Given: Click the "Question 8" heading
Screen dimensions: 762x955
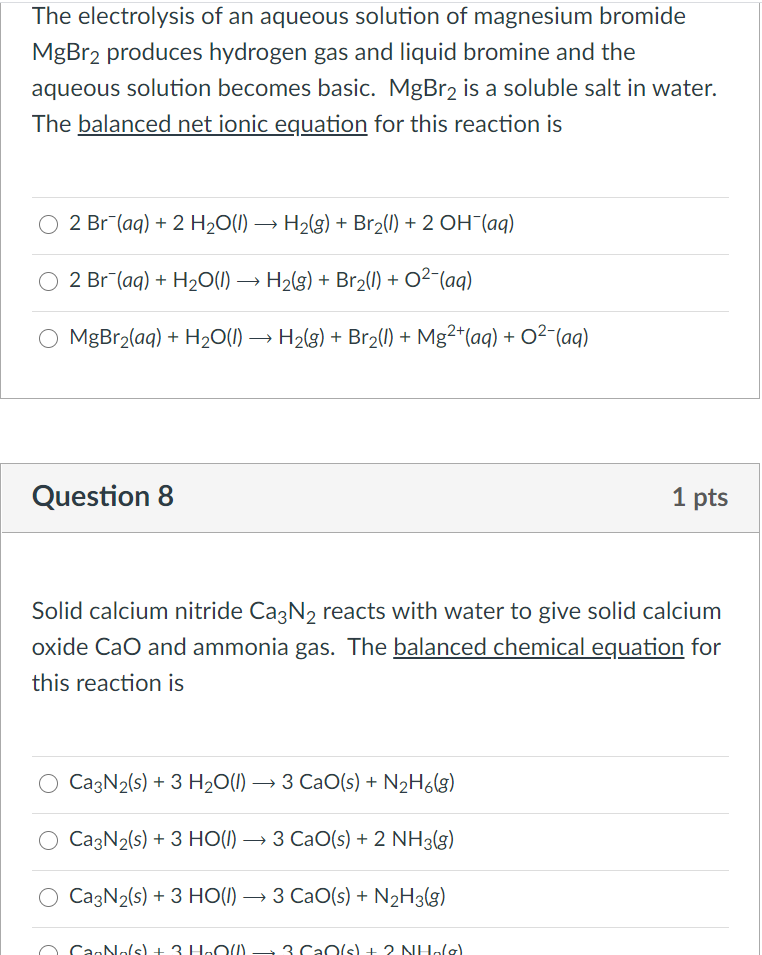Looking at the screenshot, I should [x=103, y=496].
